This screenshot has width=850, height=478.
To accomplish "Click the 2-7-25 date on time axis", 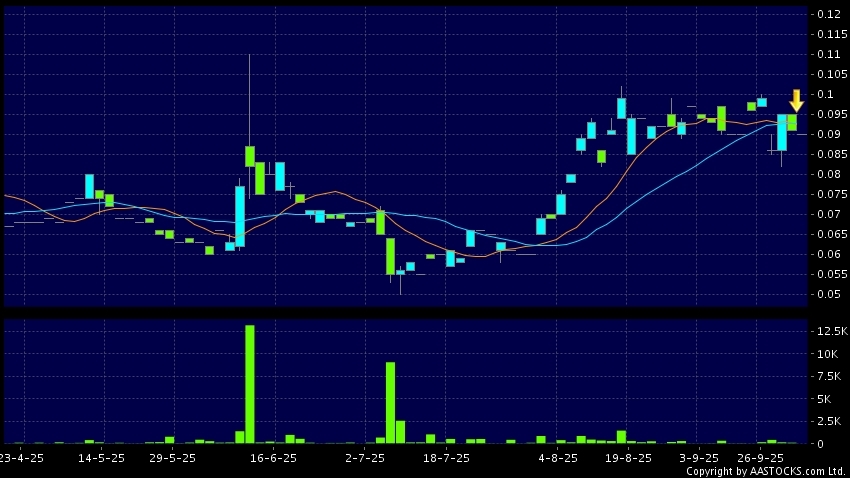I will pyautogui.click(x=365, y=458).
